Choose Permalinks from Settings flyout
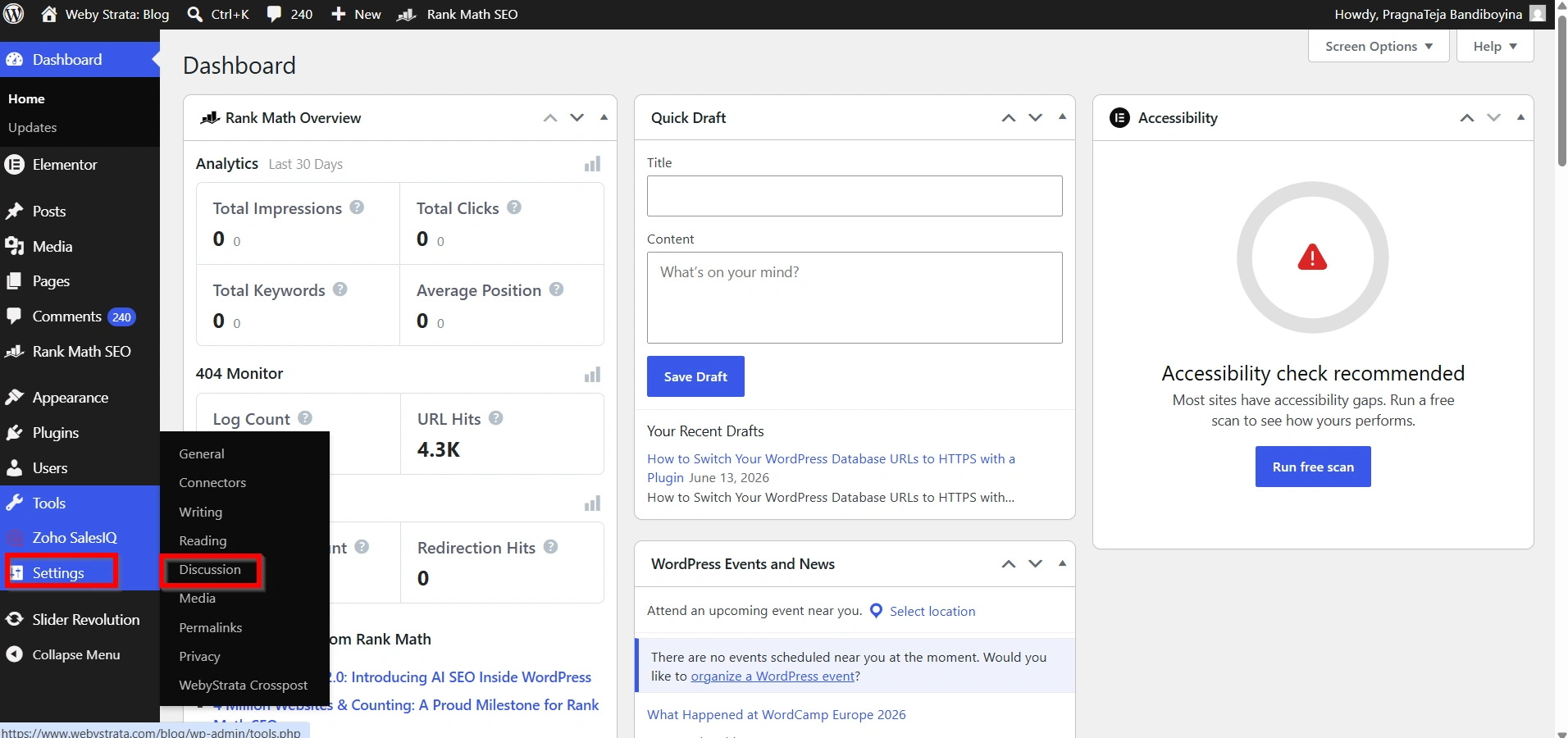This screenshot has height=738, width=1568. pyautogui.click(x=211, y=627)
